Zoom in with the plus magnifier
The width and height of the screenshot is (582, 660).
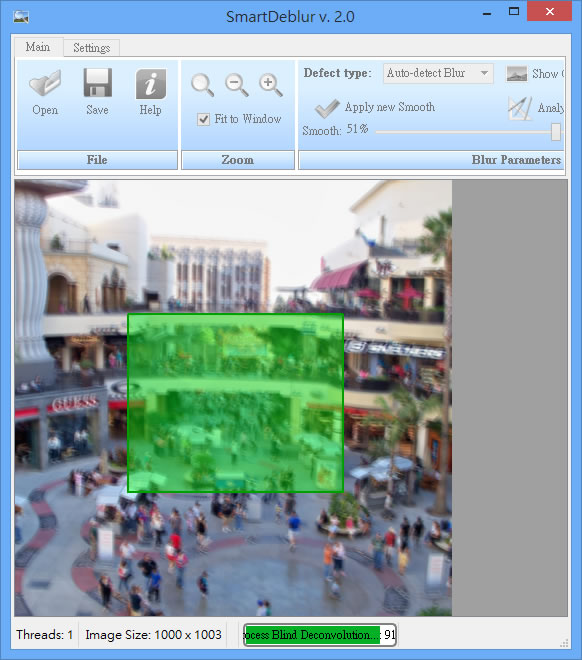click(271, 85)
